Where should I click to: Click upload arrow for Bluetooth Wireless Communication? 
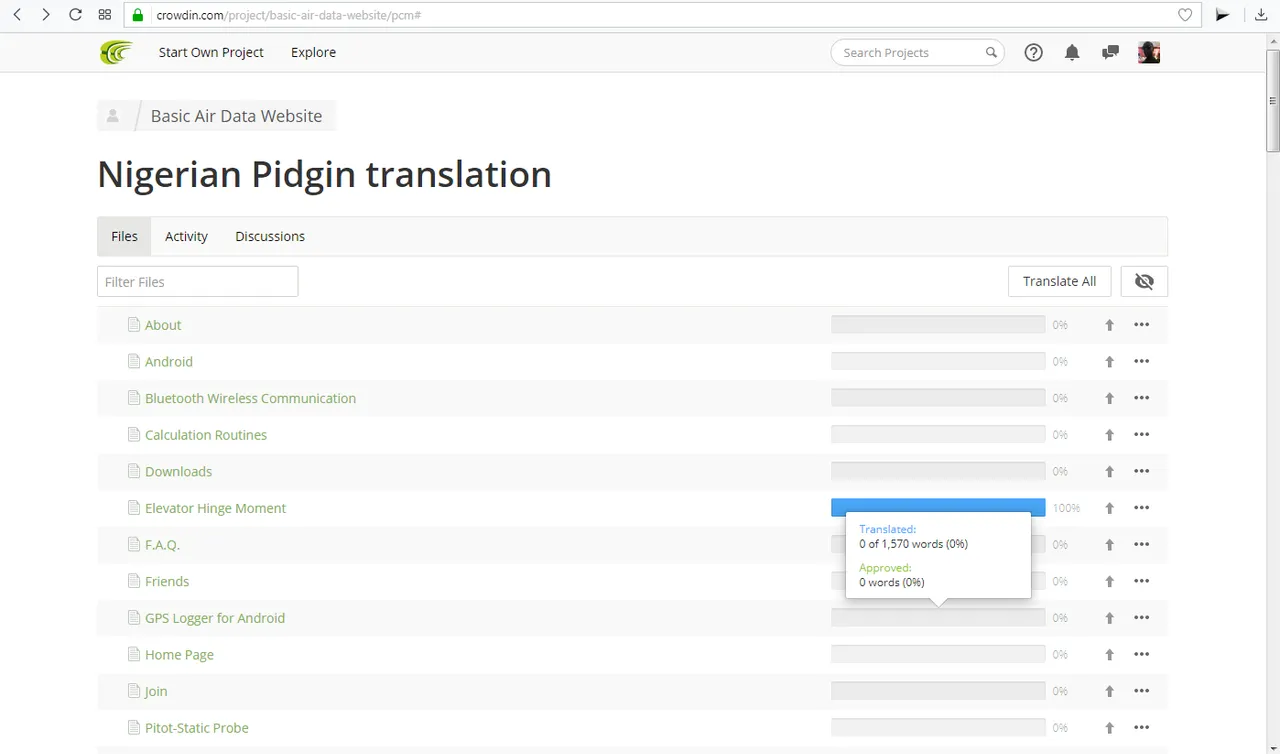(1109, 398)
